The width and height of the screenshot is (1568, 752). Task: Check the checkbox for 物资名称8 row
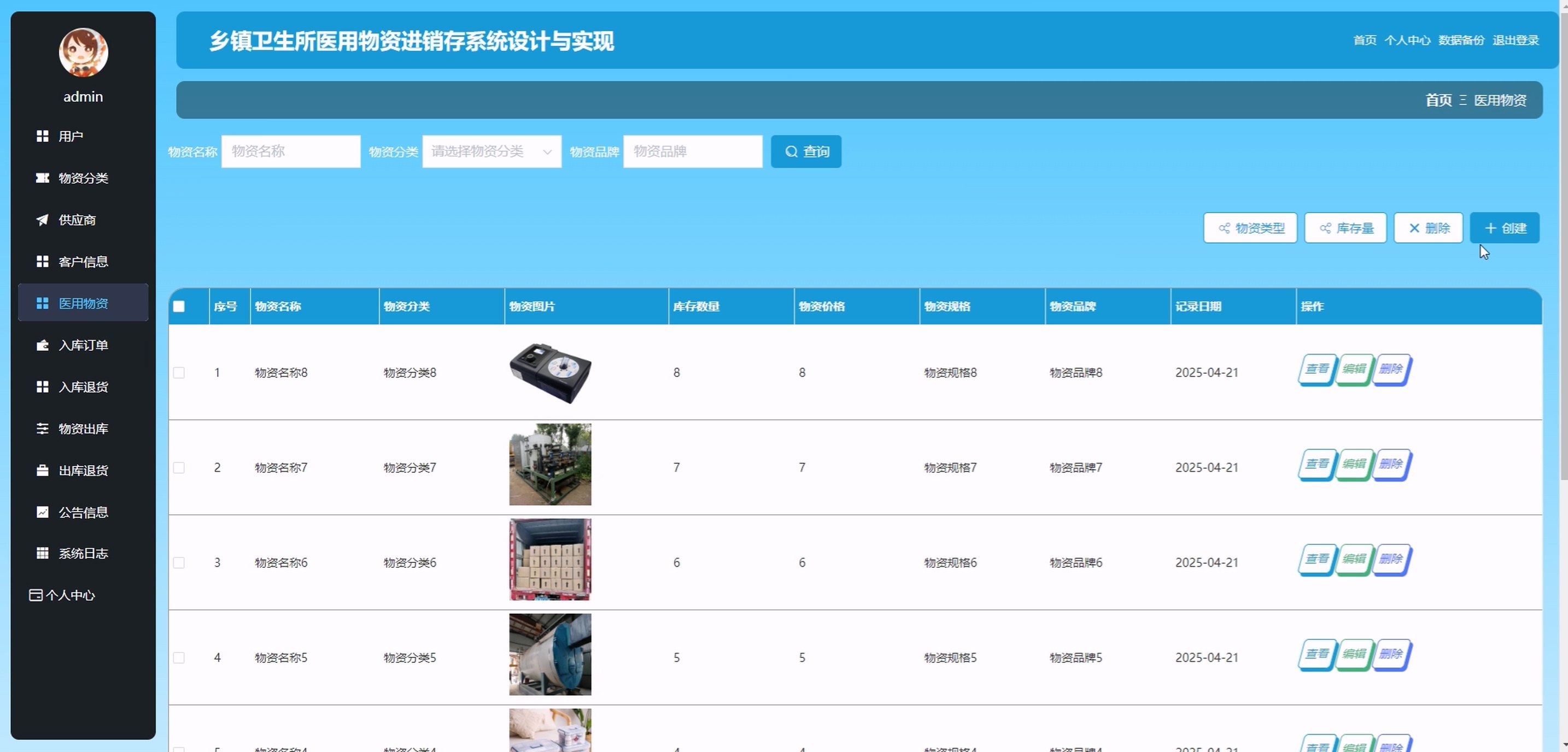[x=179, y=372]
